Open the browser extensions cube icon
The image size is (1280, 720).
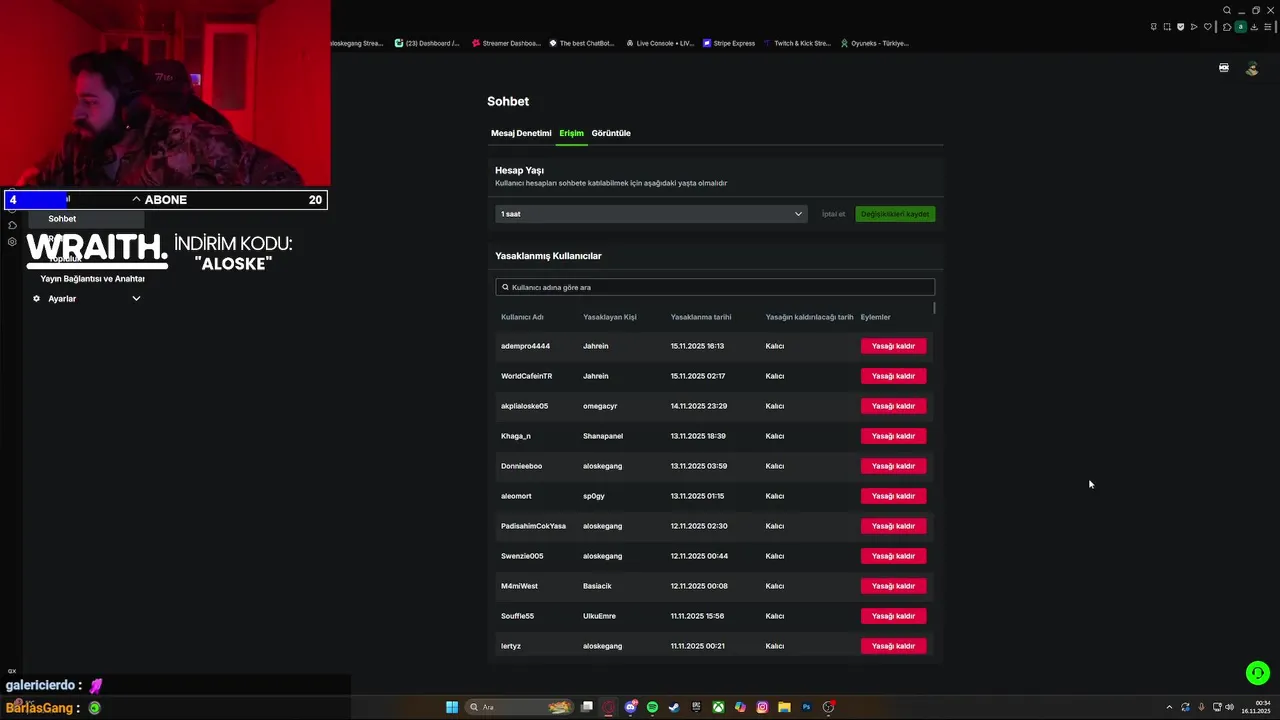tap(1227, 27)
